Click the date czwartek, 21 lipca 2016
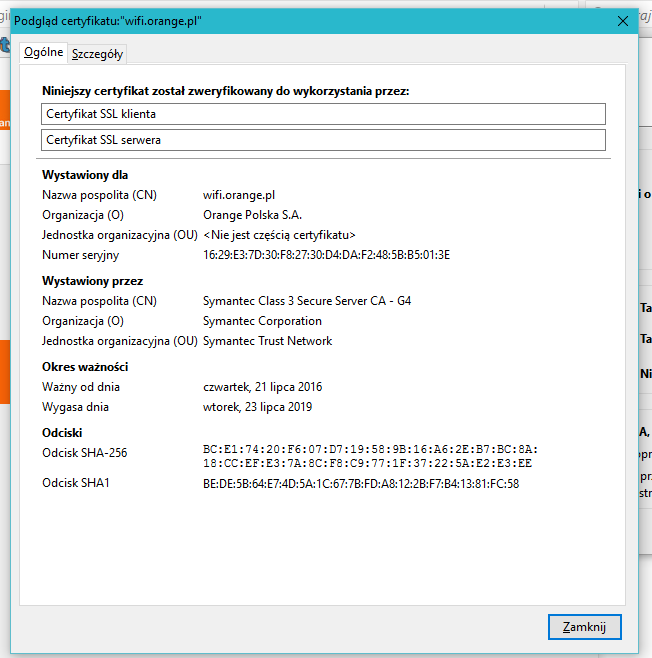The image size is (652, 658). [x=262, y=387]
